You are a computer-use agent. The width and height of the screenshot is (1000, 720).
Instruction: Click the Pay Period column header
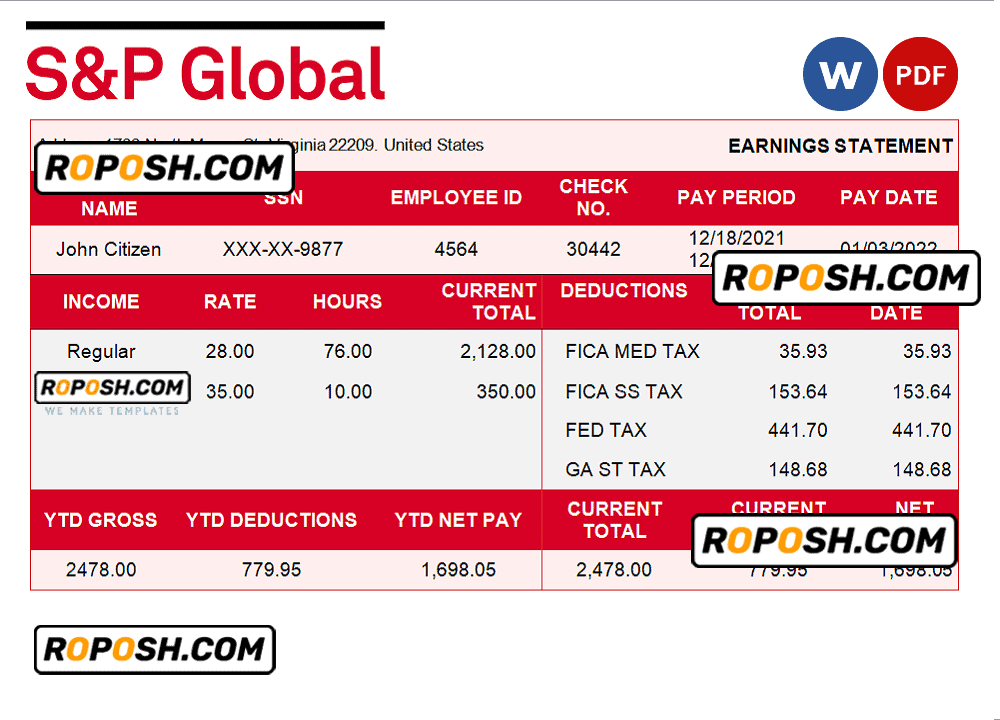point(736,197)
